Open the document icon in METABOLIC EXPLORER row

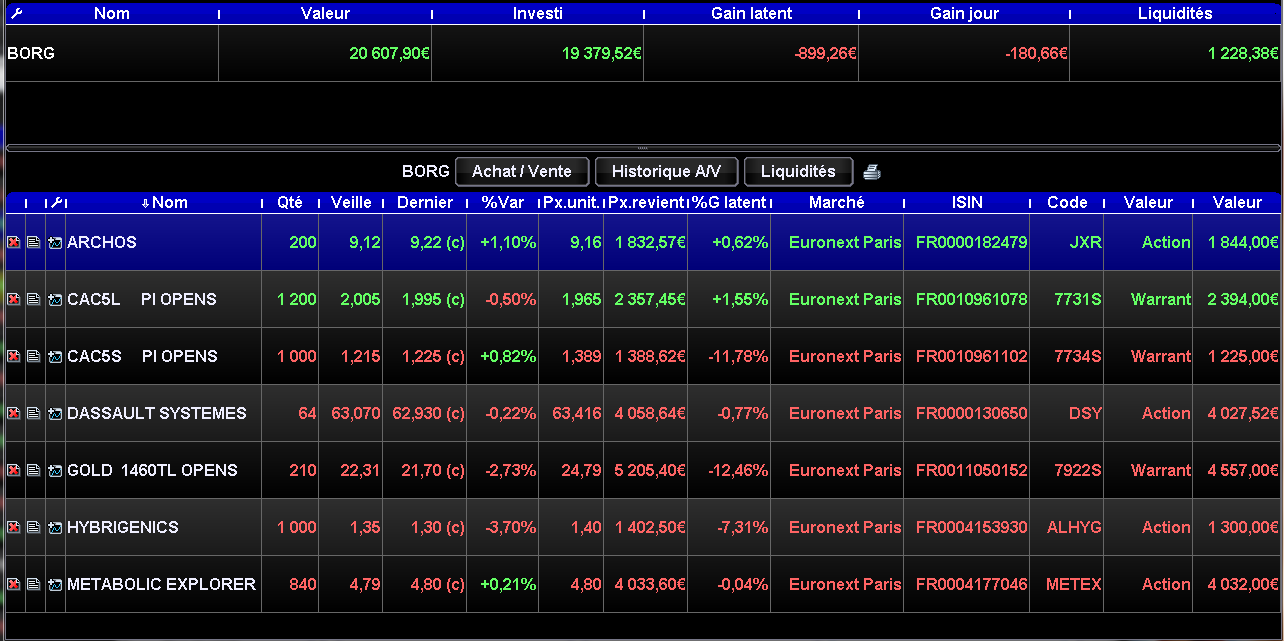[x=34, y=584]
